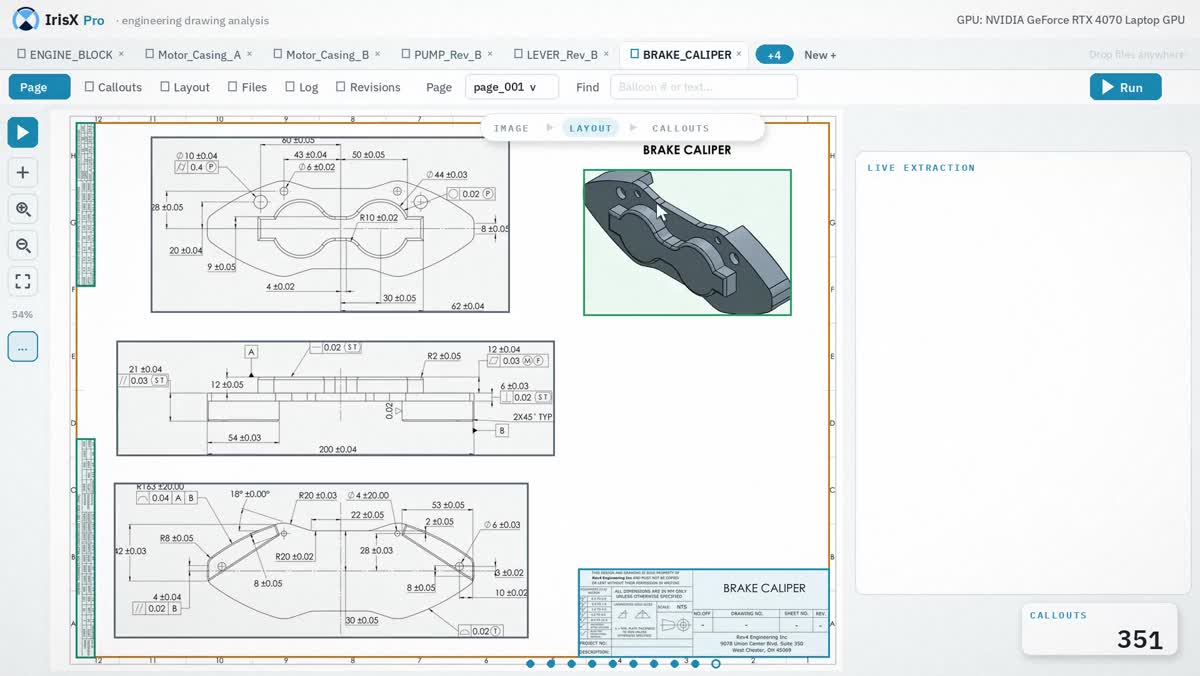Open the more options ellipsis button
The height and width of the screenshot is (676, 1200).
pyautogui.click(x=23, y=347)
